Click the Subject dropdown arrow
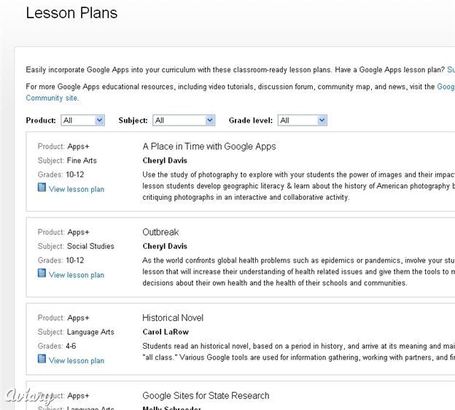Image resolution: width=455 pixels, height=410 pixels. click(x=210, y=120)
